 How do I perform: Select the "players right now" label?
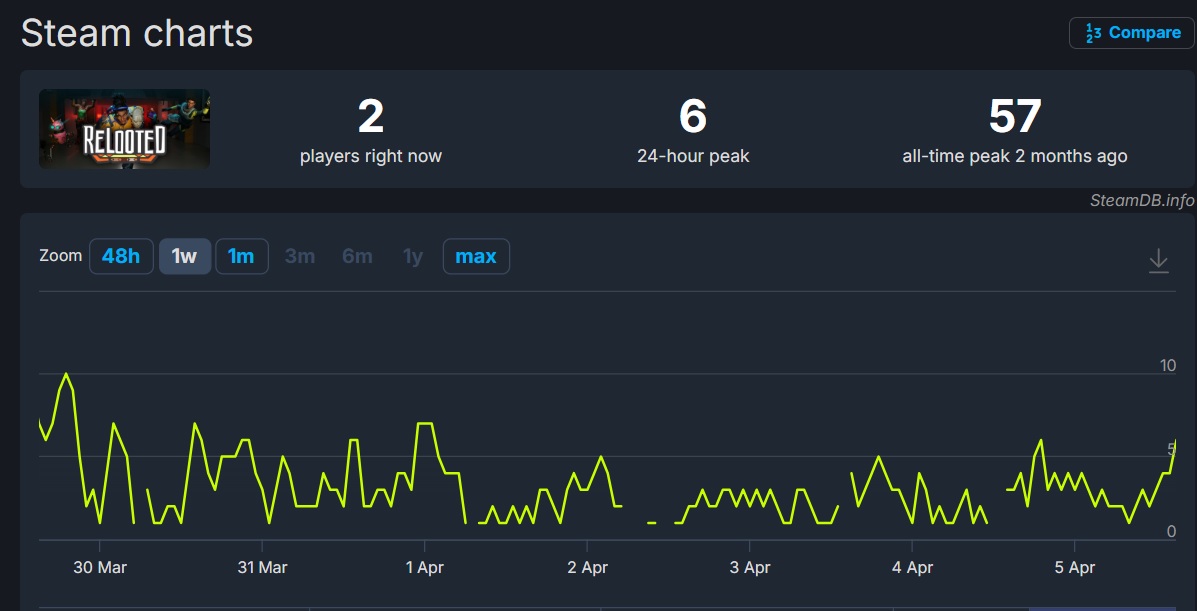[x=371, y=157]
